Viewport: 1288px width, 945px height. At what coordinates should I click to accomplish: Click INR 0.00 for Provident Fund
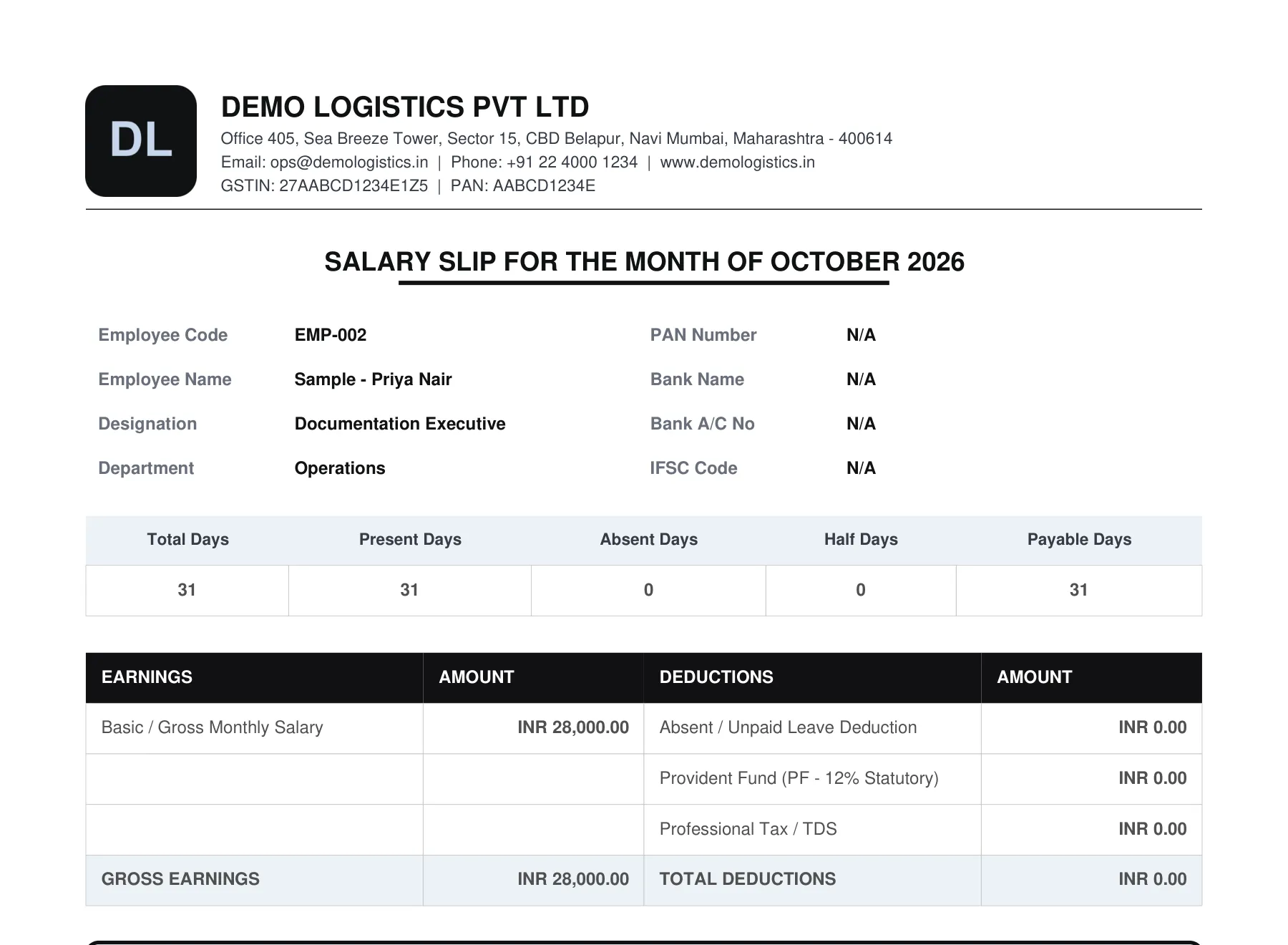[x=1153, y=779]
